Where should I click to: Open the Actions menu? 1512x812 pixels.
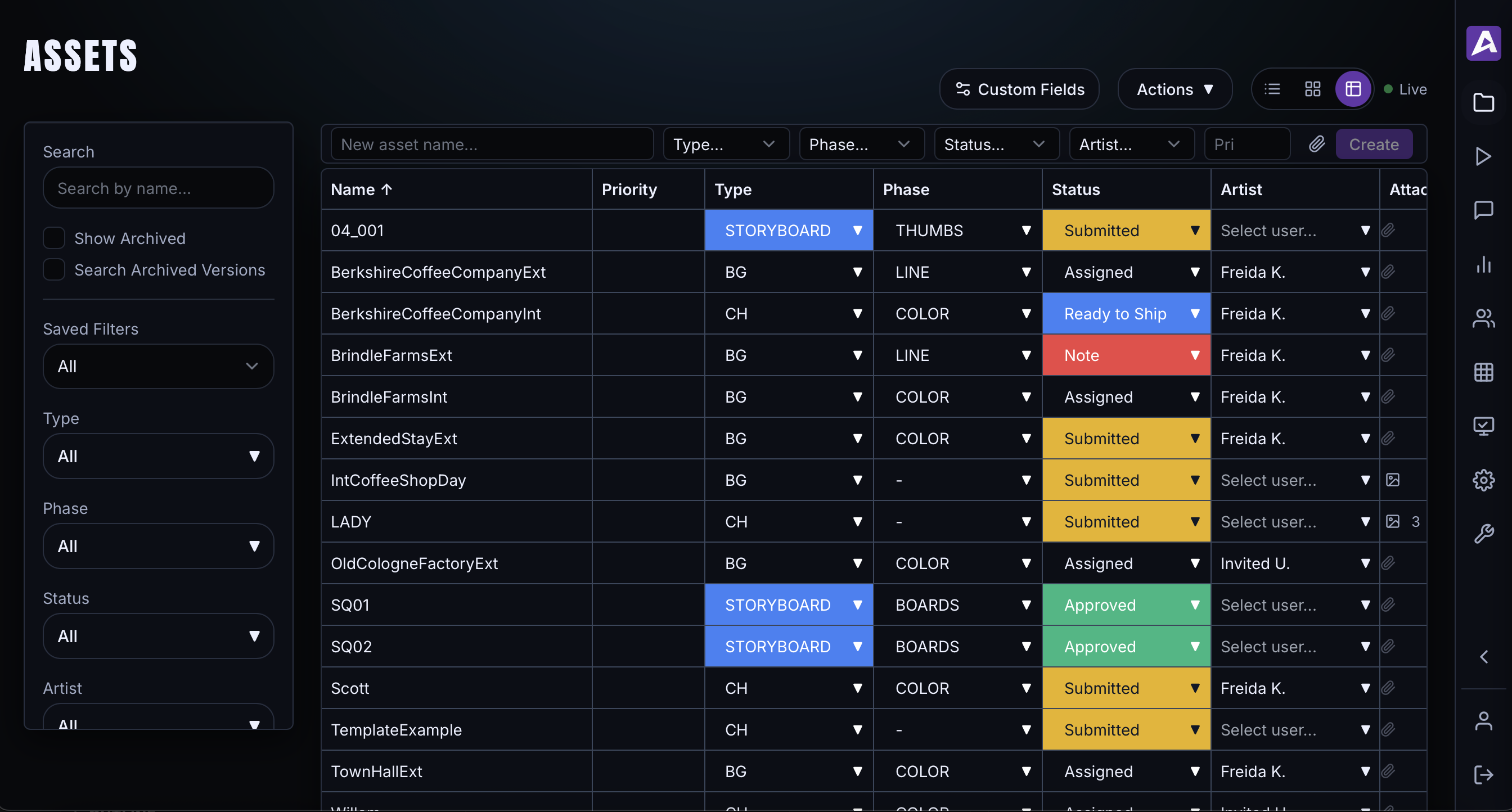[x=1174, y=89]
